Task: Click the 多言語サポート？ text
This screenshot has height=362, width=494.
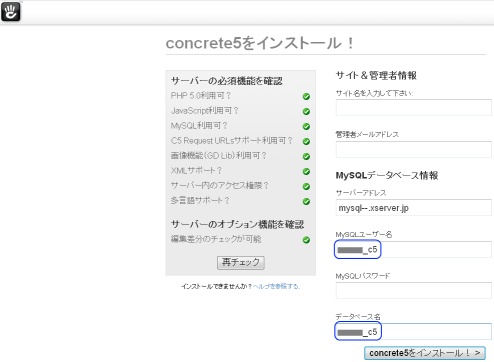Action: pyautogui.click(x=200, y=200)
